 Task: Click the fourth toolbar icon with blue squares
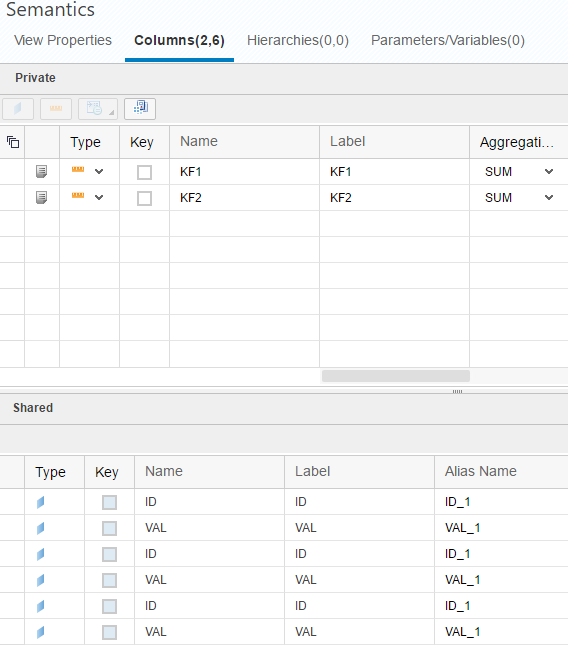point(140,109)
